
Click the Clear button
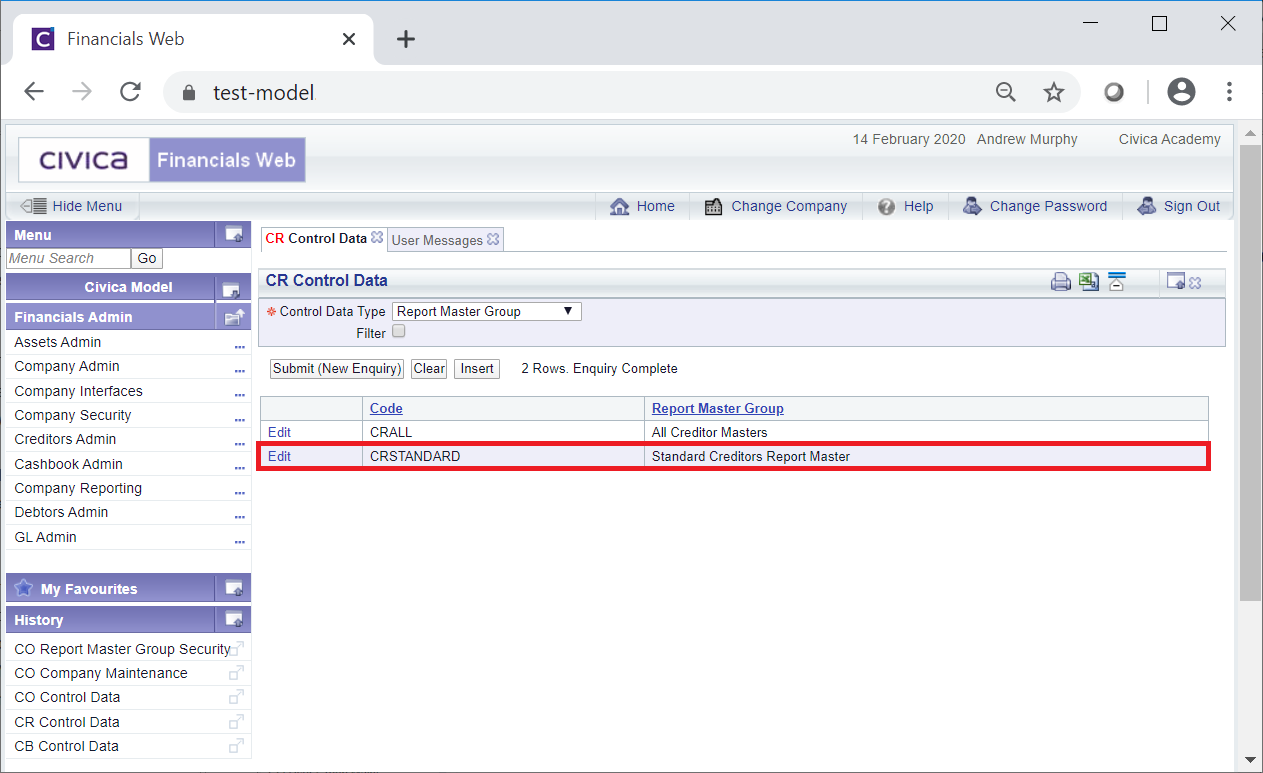click(429, 368)
